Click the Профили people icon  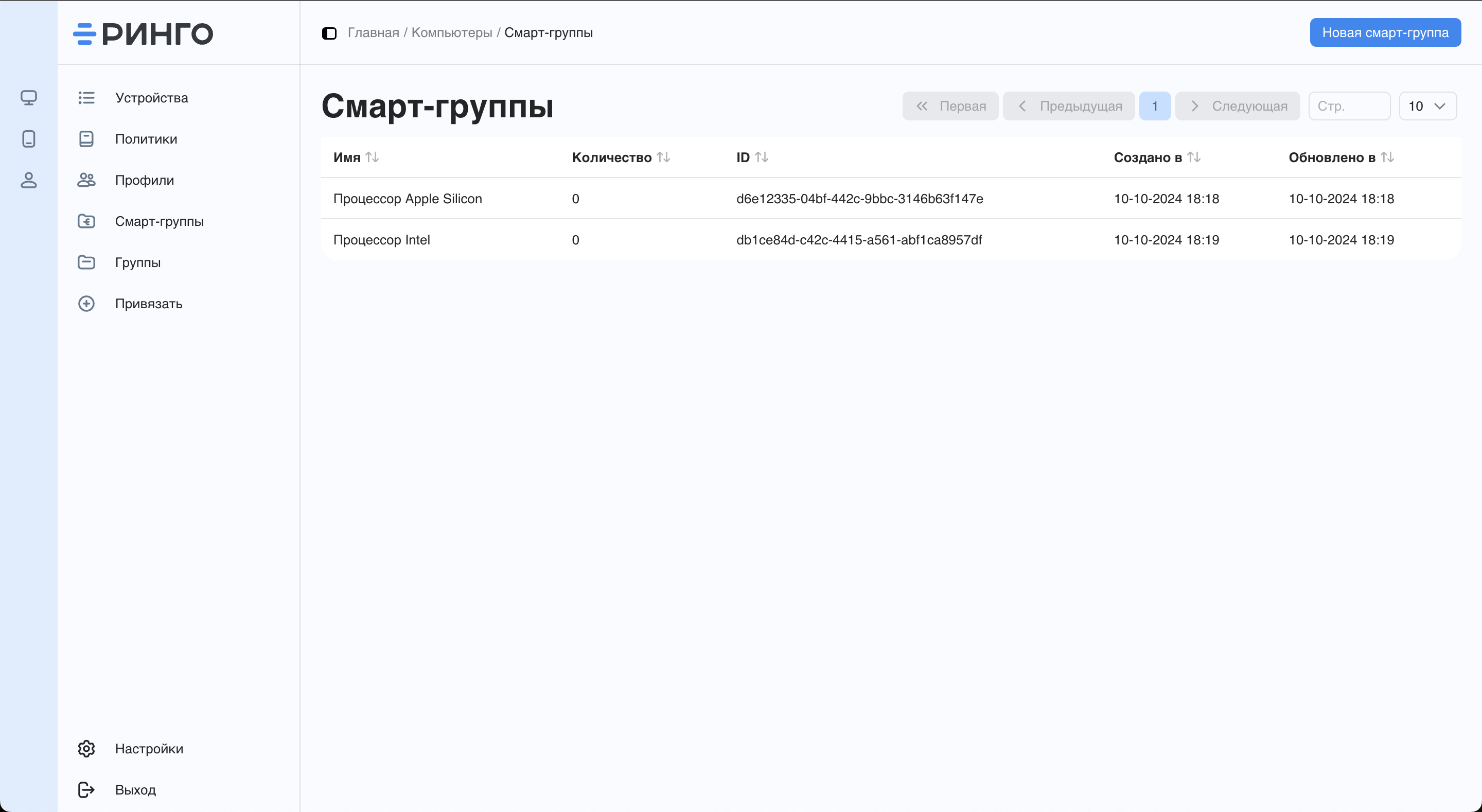point(86,180)
